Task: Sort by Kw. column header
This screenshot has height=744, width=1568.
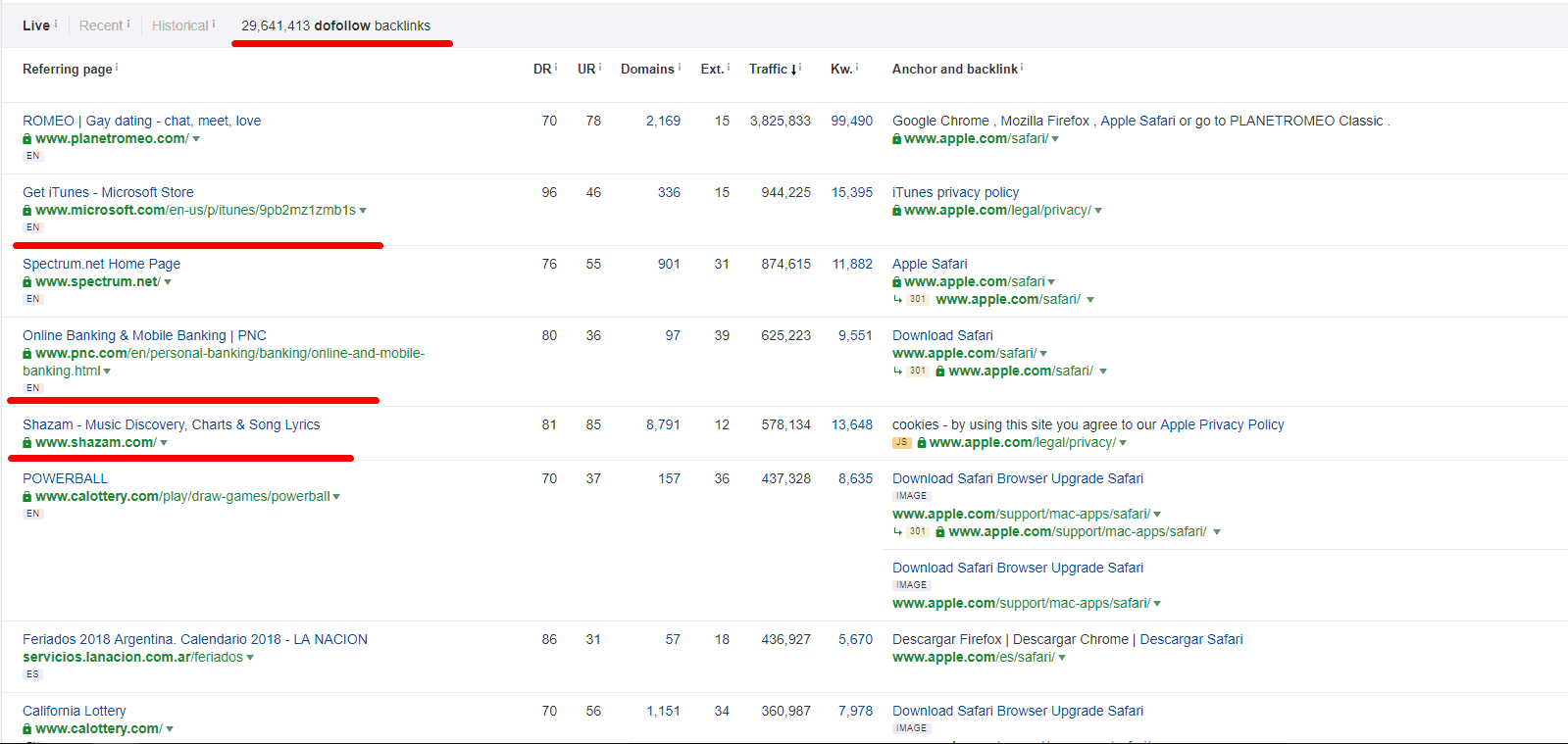Action: (x=841, y=69)
